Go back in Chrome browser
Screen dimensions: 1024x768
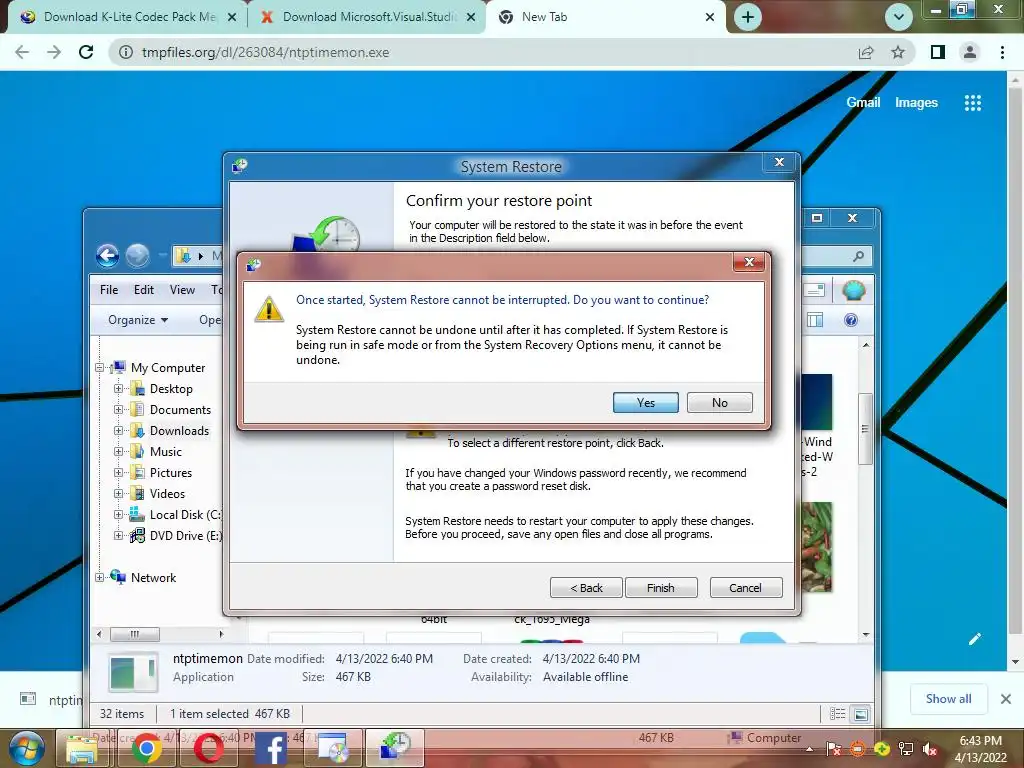point(22,52)
